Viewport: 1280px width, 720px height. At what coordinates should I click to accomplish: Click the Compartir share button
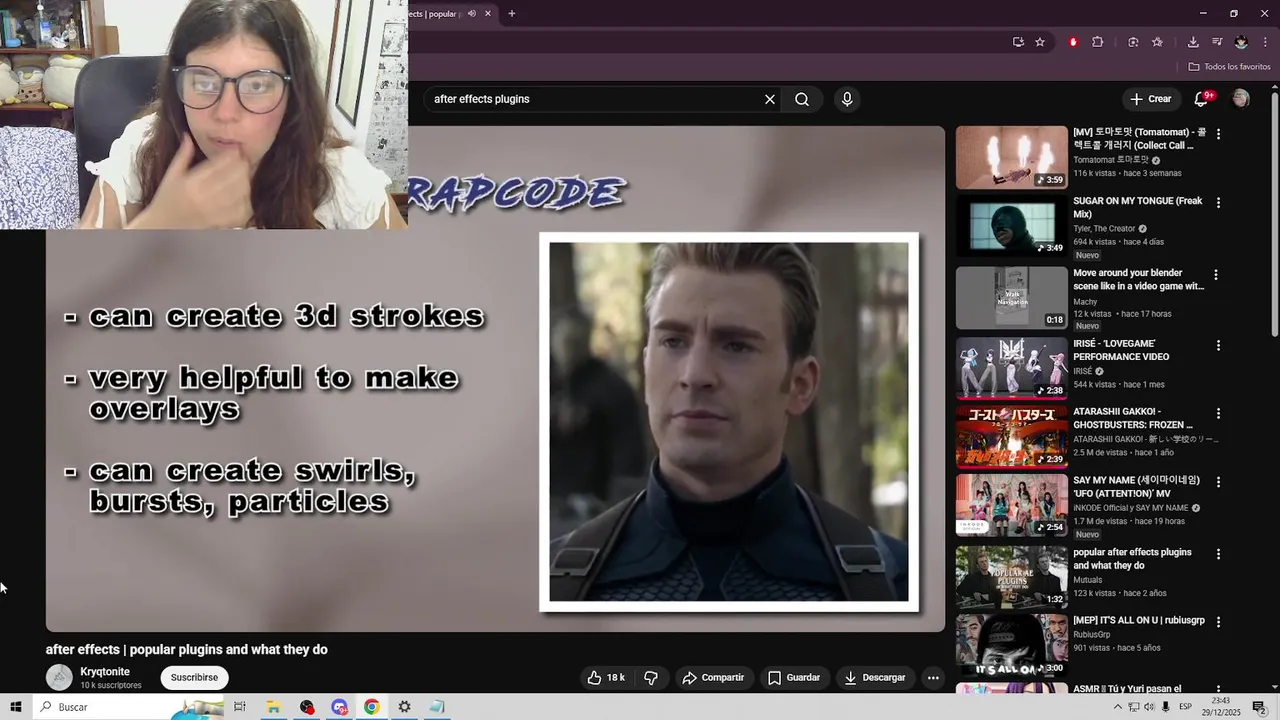click(713, 677)
